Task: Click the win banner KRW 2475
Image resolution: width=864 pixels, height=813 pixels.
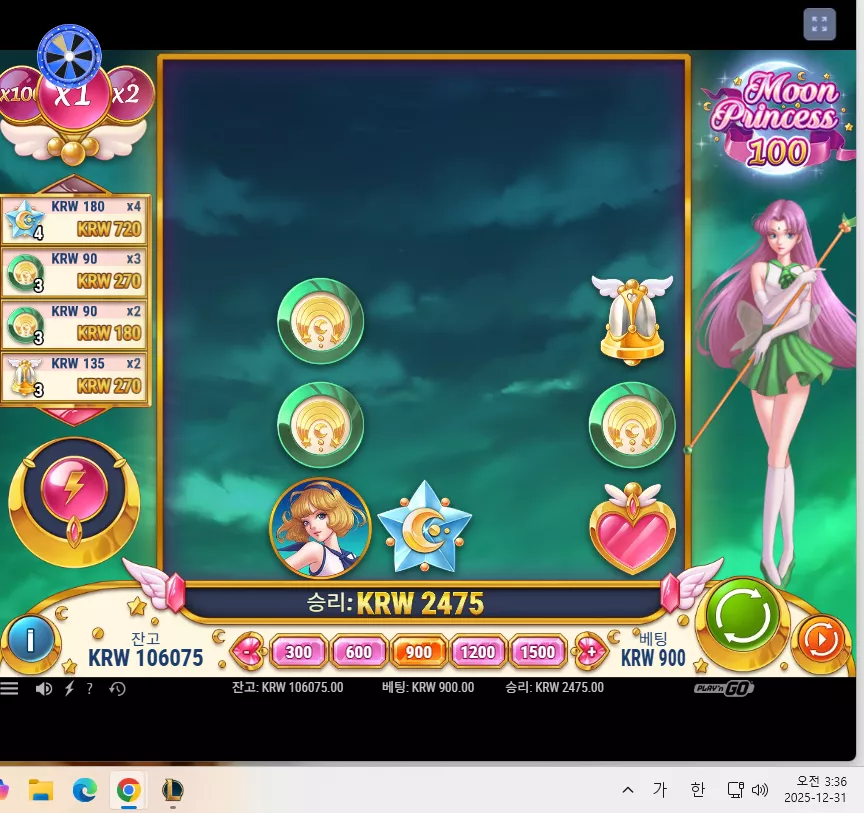Action: (396, 603)
